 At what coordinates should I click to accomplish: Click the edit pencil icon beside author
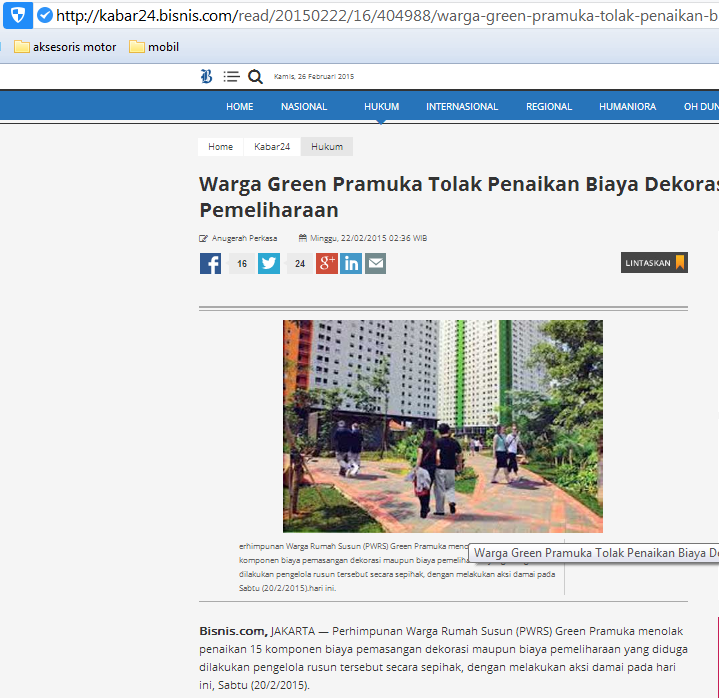(203, 238)
